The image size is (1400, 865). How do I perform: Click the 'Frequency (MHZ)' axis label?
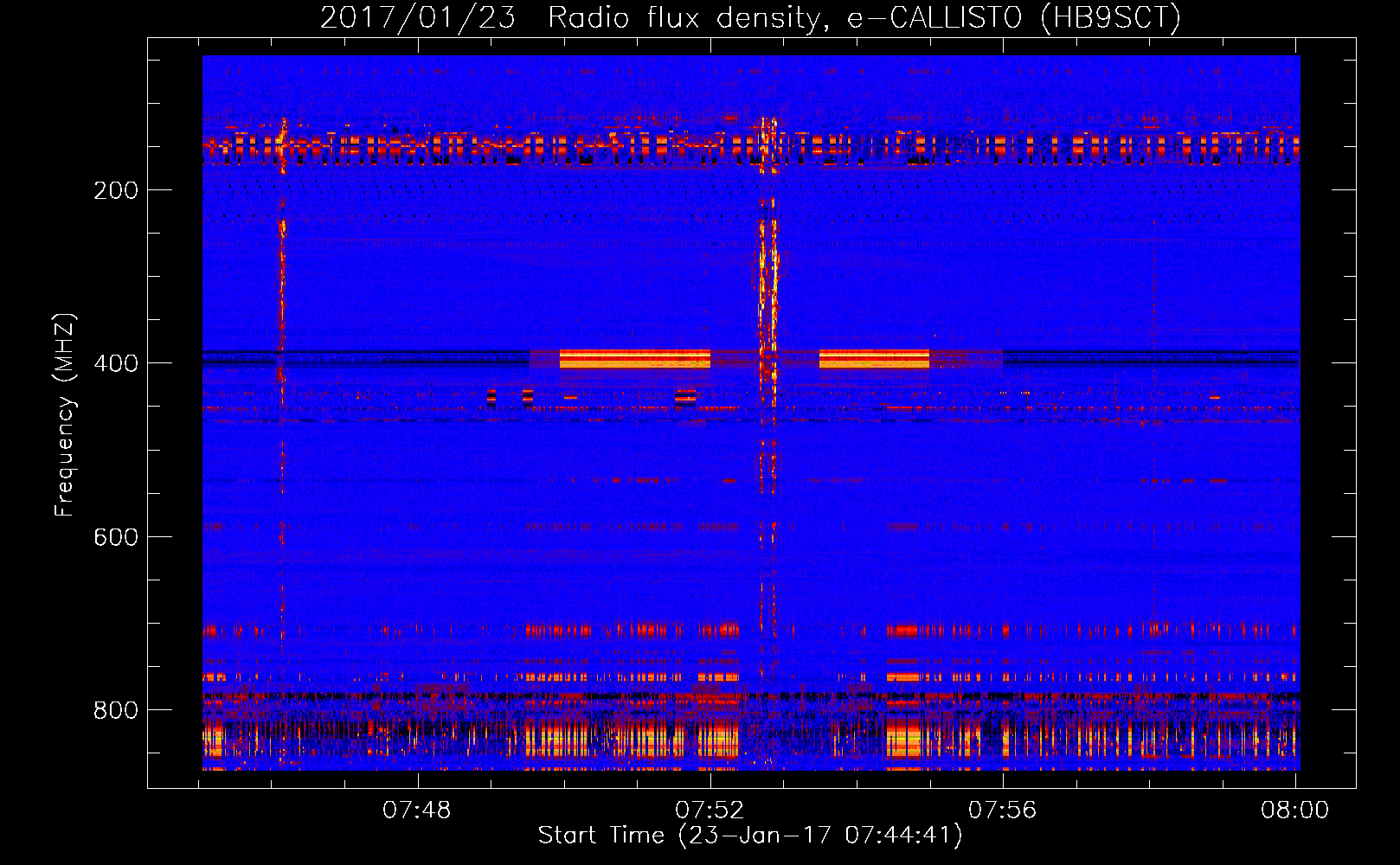point(65,415)
